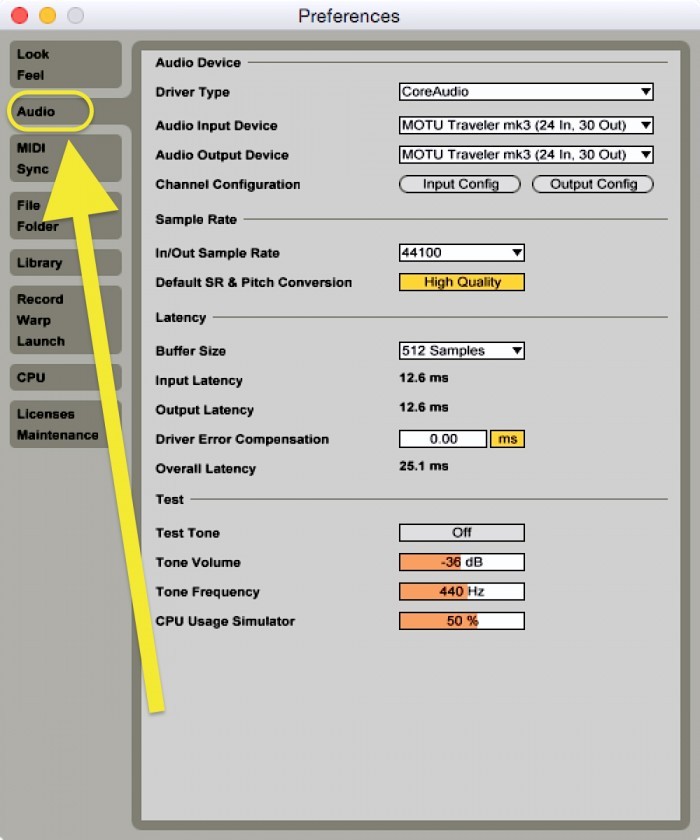Open the Buffer Size 512 Samples dropdown
This screenshot has height=840, width=700.
462,350
